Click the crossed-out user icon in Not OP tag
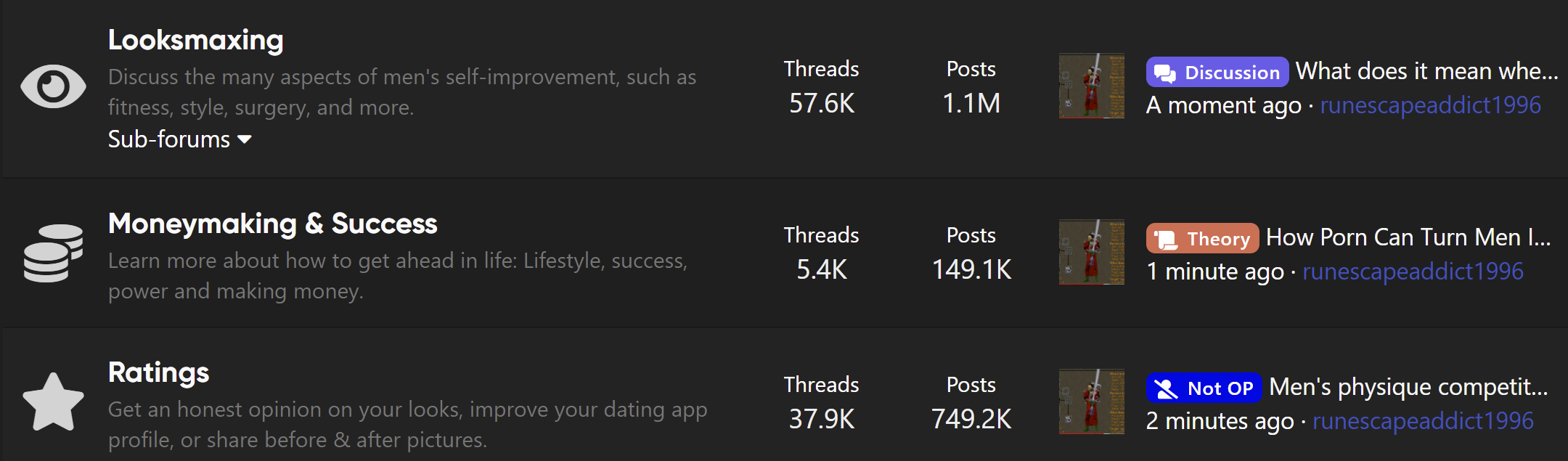This screenshot has width=1568, height=461. coord(1166,388)
